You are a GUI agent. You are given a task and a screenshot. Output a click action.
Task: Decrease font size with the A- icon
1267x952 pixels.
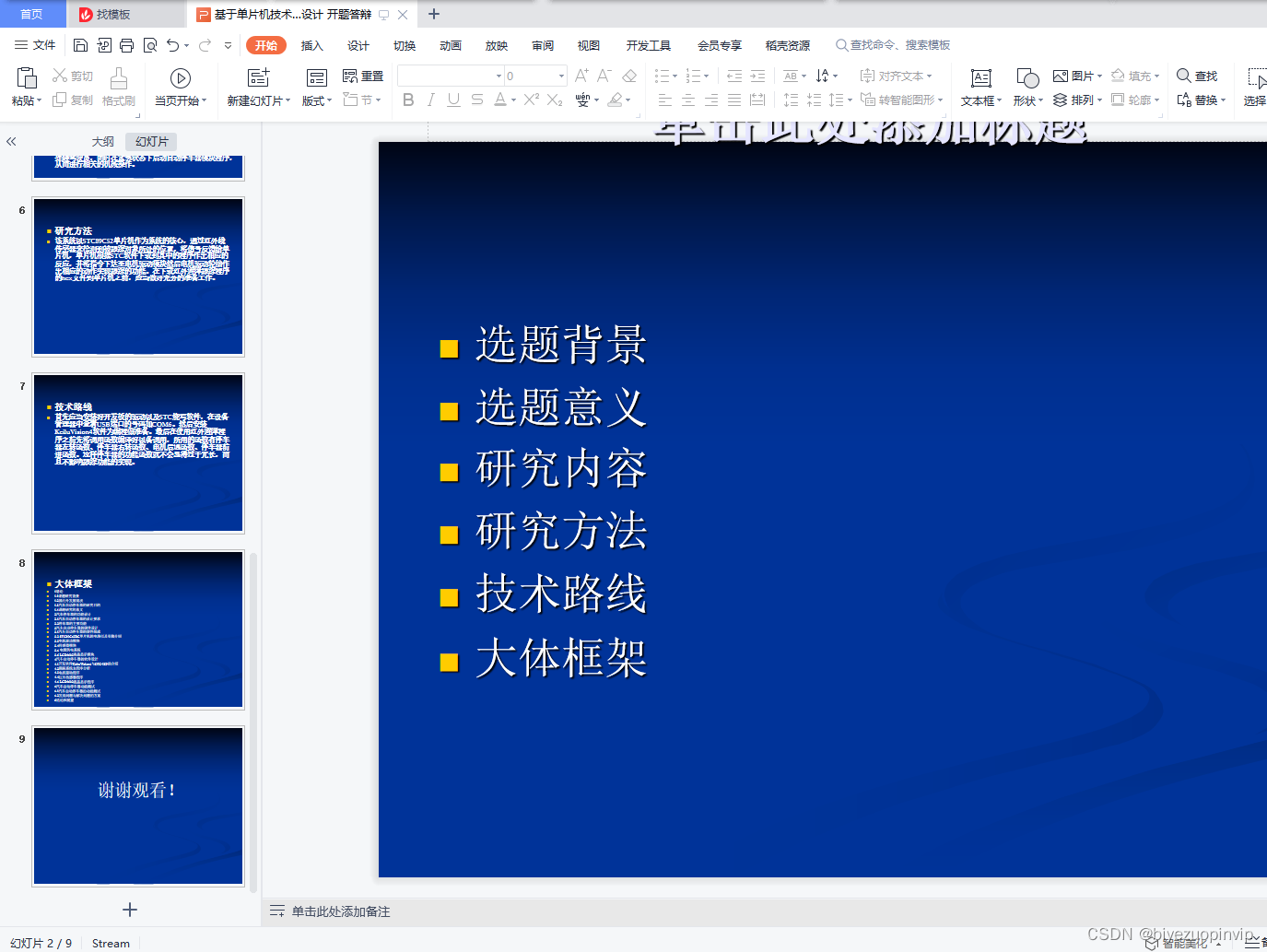click(x=604, y=76)
